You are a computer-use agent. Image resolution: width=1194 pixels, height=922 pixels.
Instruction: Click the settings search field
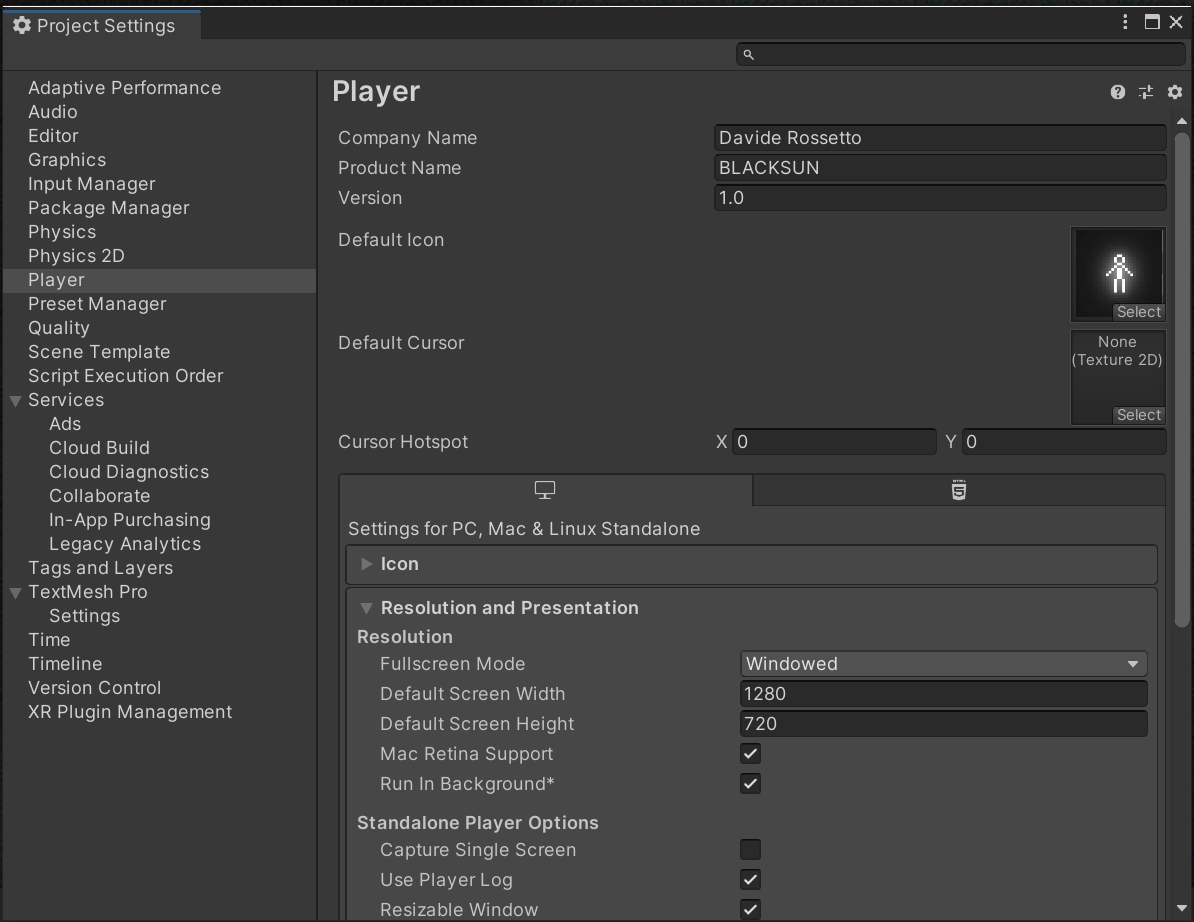960,55
